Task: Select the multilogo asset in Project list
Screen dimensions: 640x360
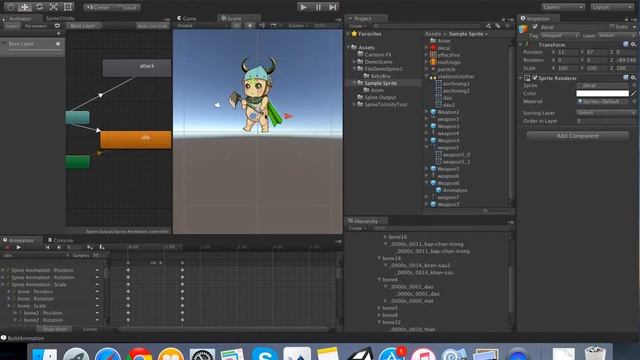Action: point(449,62)
